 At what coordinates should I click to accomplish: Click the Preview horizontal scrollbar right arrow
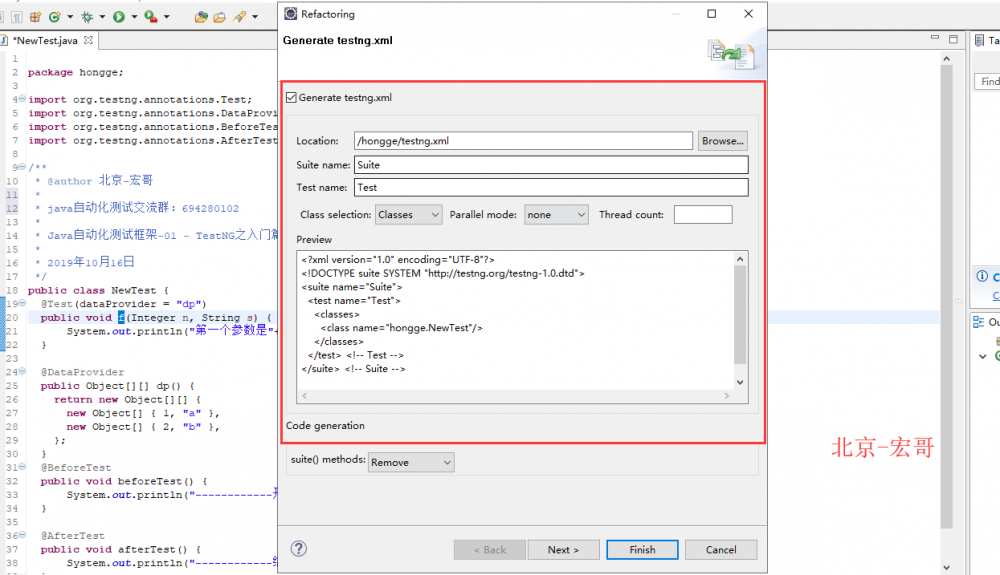(x=726, y=396)
